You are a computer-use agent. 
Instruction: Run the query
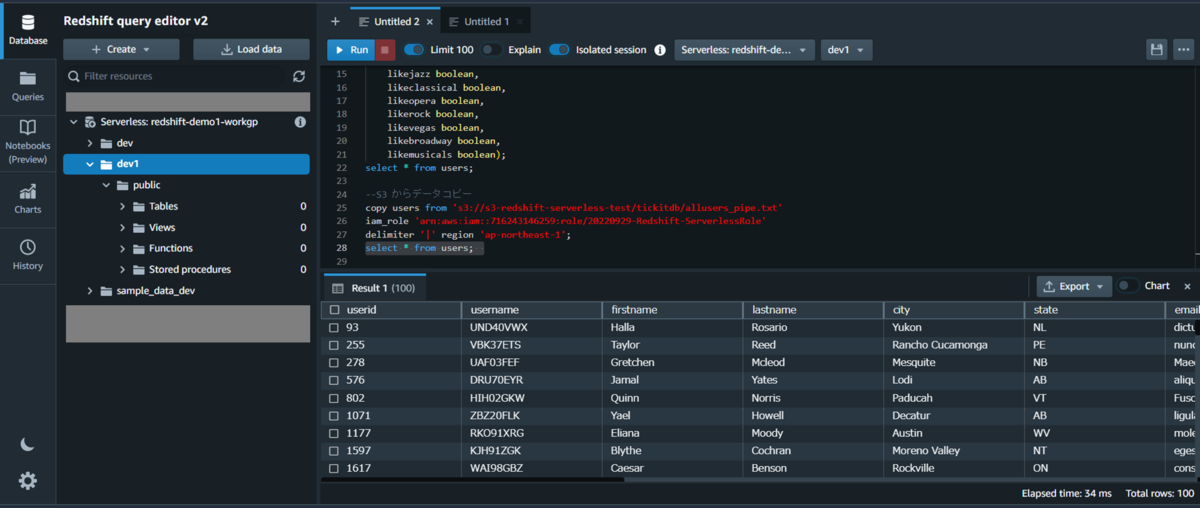click(350, 50)
